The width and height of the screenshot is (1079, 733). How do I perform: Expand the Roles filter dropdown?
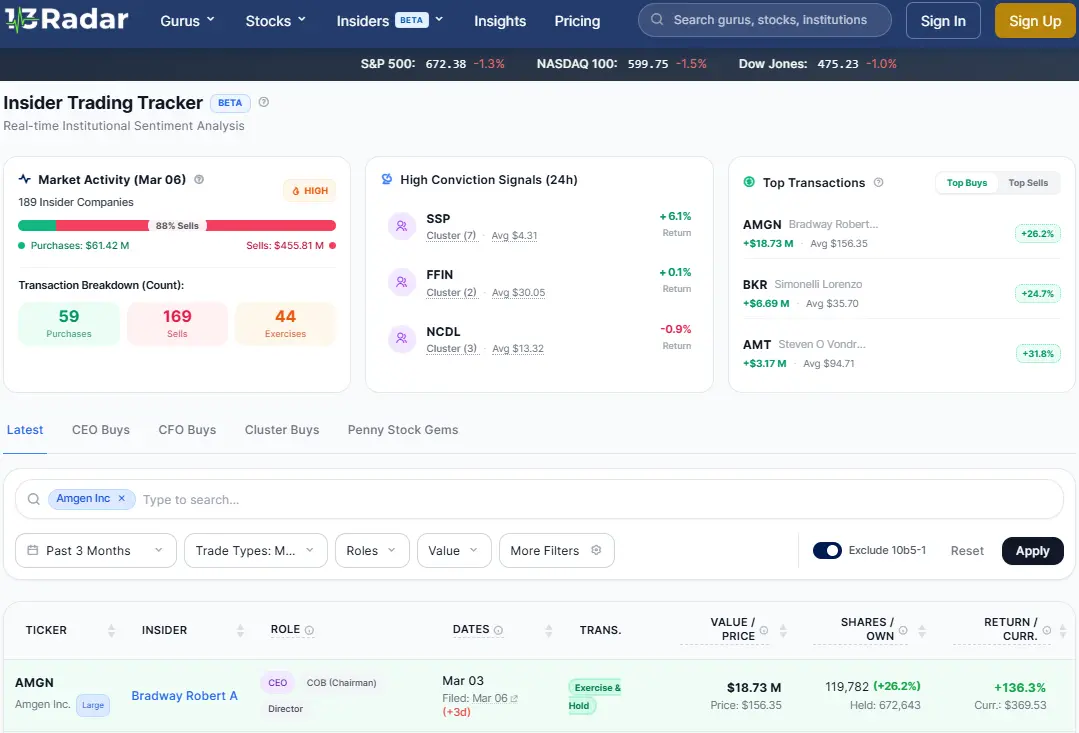(x=372, y=550)
